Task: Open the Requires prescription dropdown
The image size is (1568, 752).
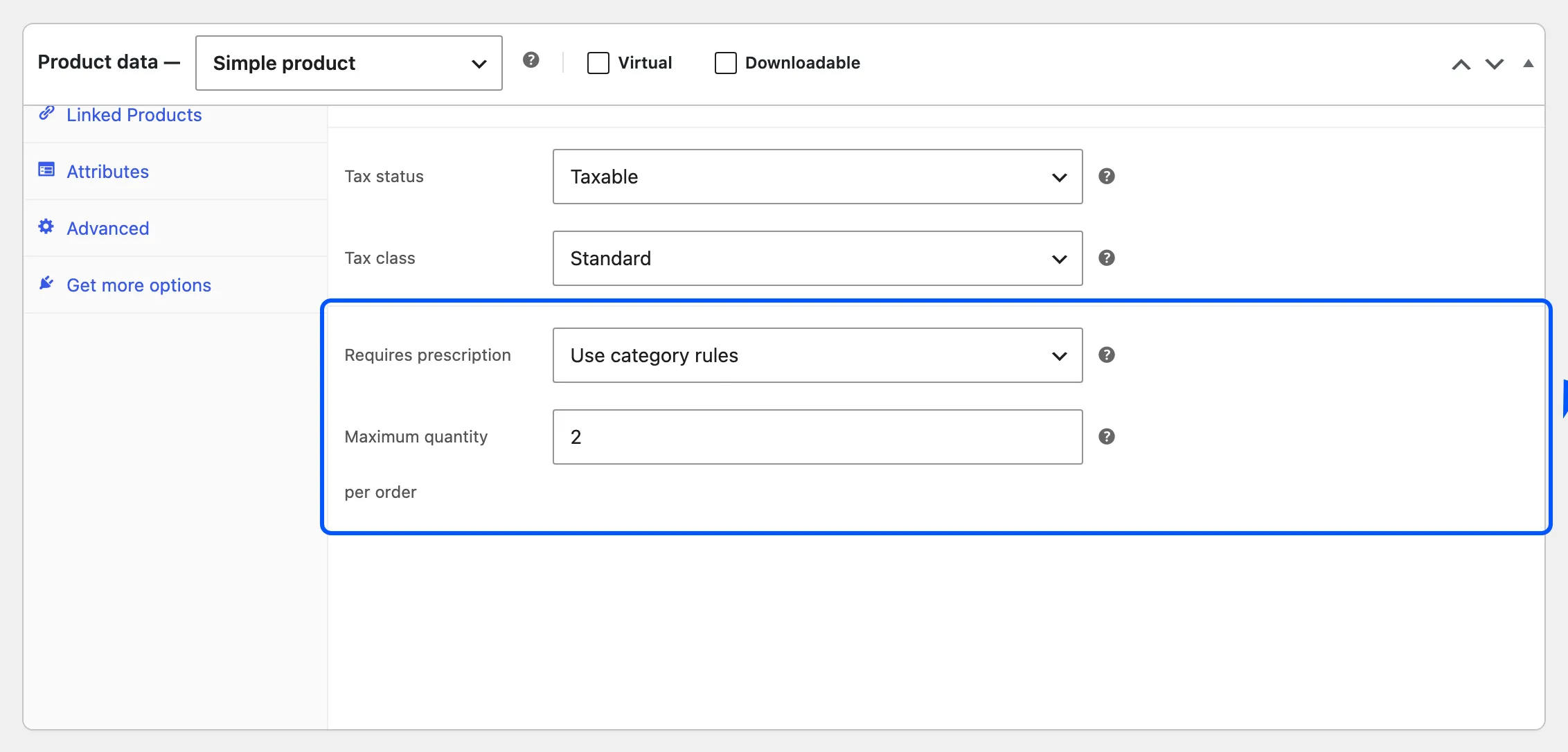Action: click(818, 355)
